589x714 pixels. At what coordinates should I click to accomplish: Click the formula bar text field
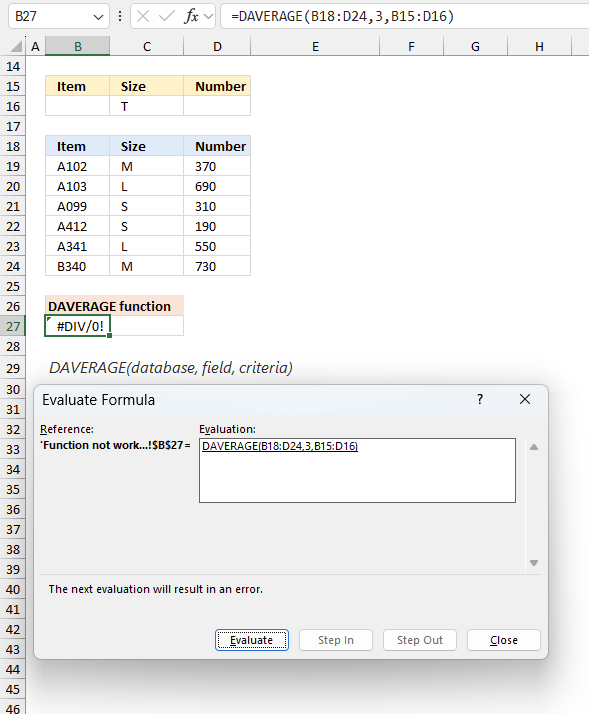405,16
